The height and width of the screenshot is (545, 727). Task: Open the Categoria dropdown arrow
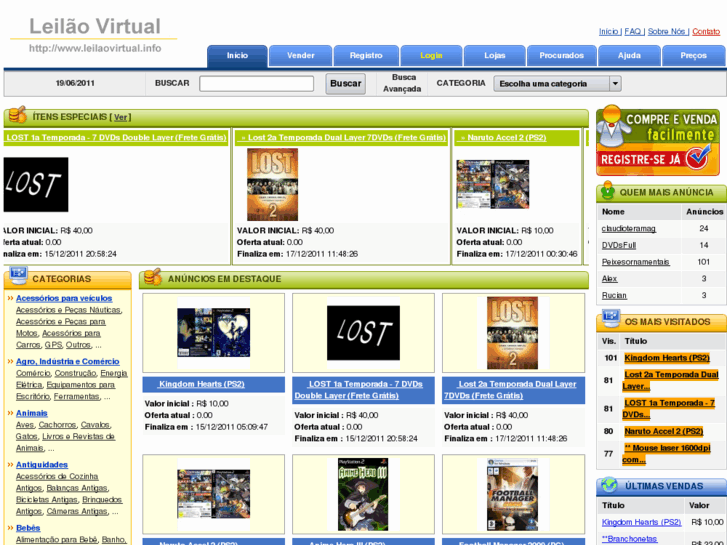coord(615,83)
